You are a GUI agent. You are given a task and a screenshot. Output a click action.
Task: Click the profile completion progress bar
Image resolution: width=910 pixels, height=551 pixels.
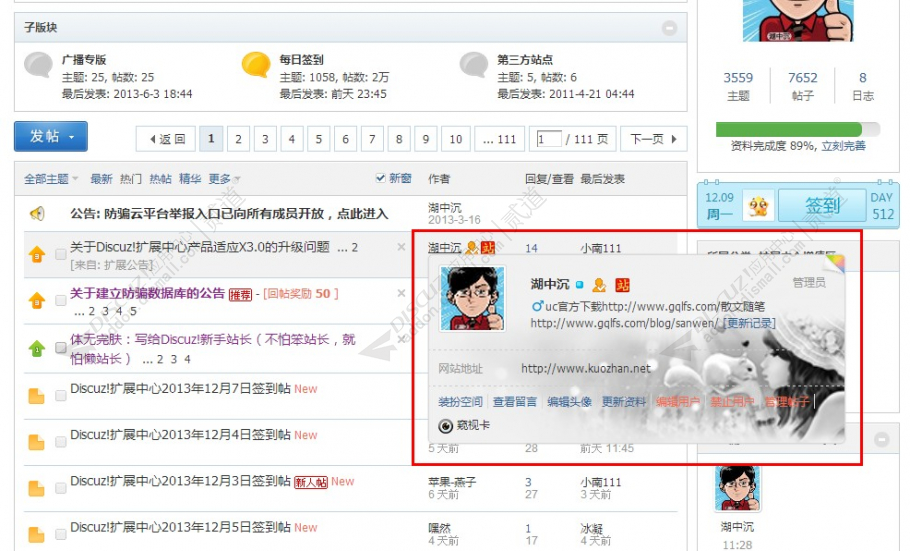pos(797,129)
